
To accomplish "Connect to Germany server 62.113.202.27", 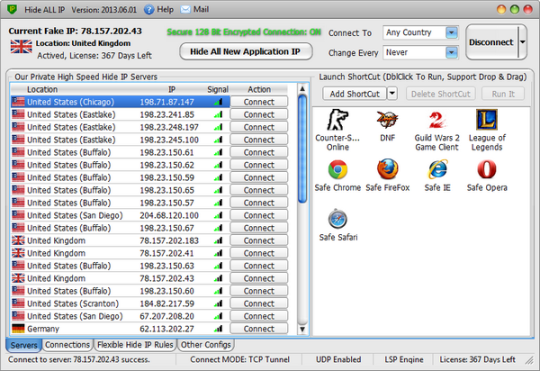I will (x=259, y=329).
